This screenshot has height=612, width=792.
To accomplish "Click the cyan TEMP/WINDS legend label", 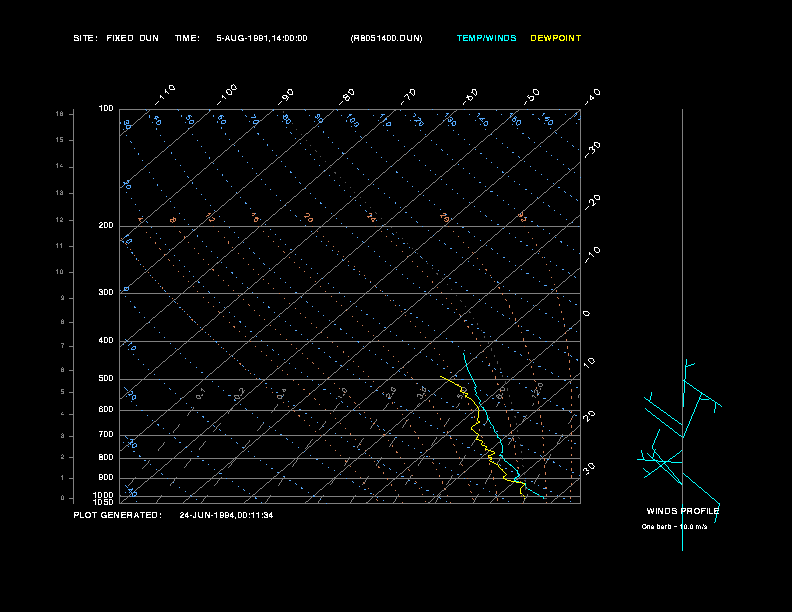I will click(x=486, y=38).
